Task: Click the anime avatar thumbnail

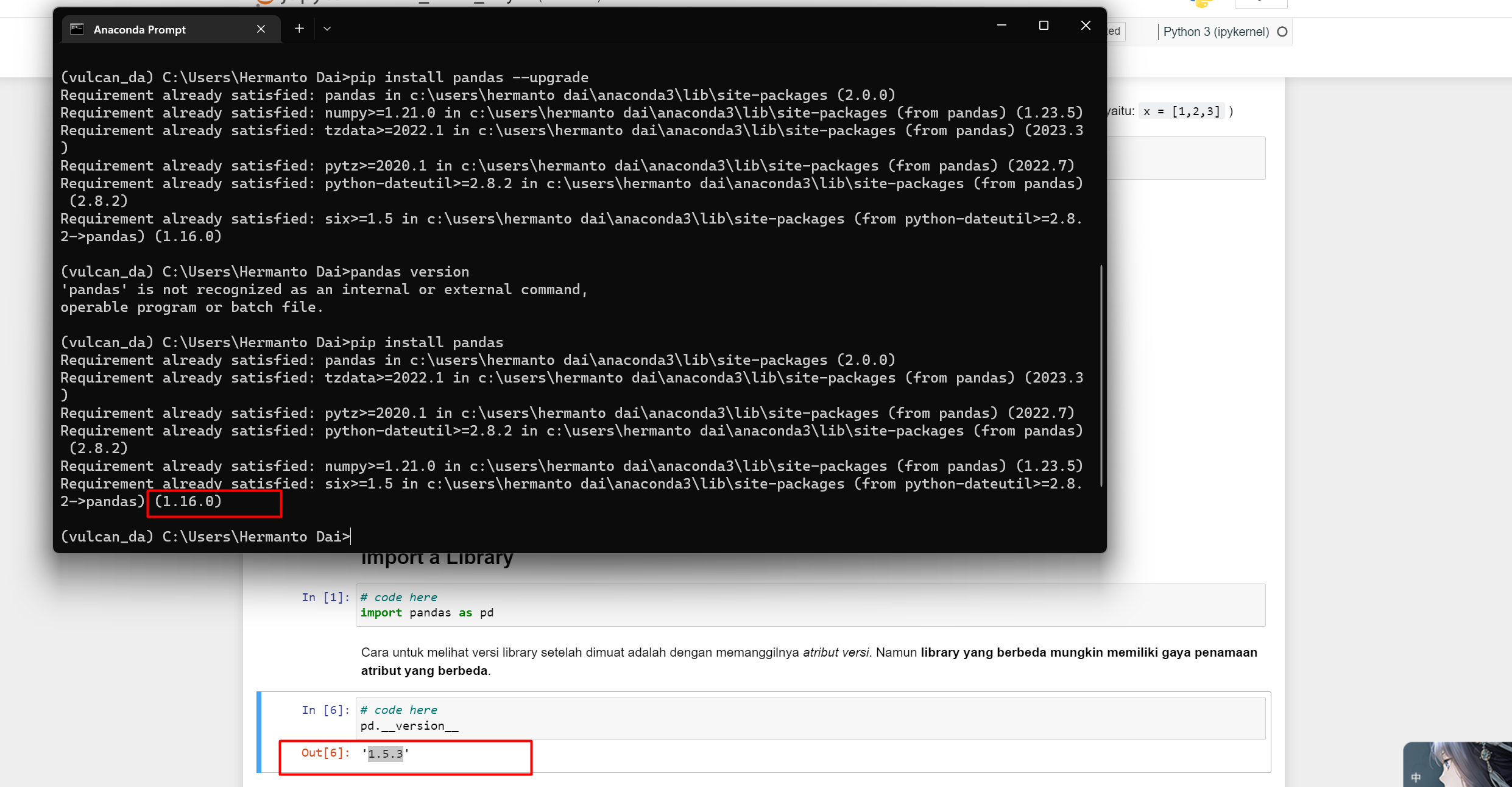Action: point(1455,763)
